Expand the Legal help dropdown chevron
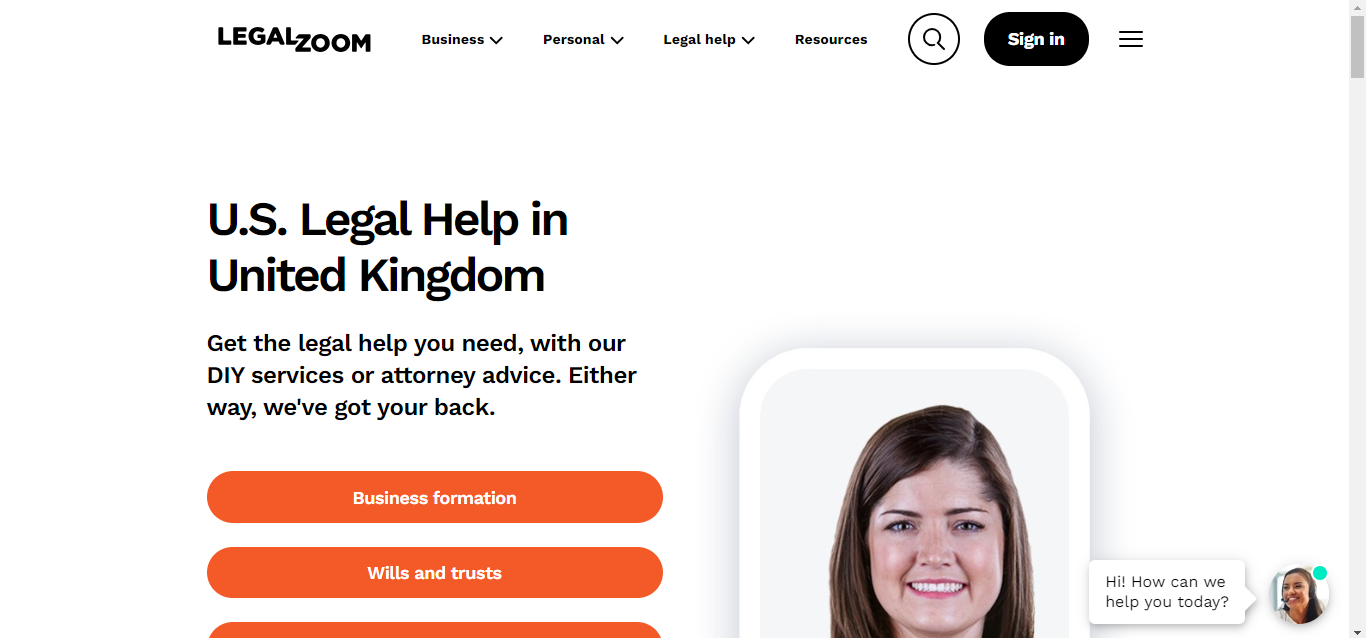This screenshot has height=638, width=1366. 748,40
